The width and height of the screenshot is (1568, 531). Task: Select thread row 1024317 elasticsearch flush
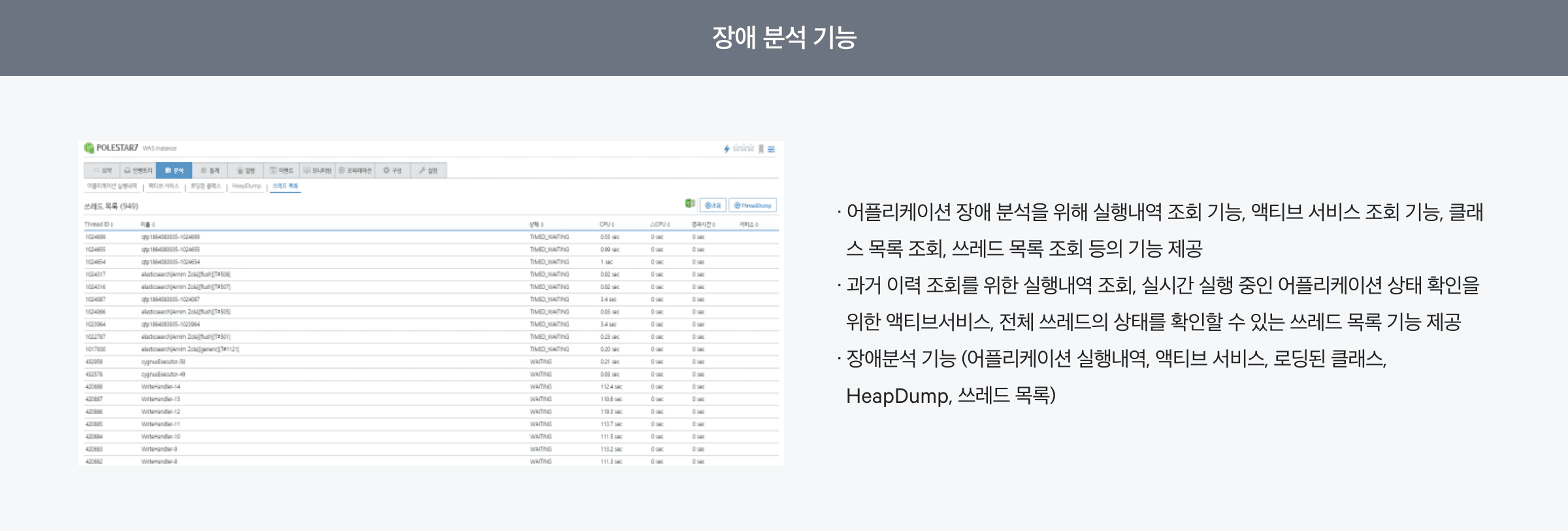point(186,275)
